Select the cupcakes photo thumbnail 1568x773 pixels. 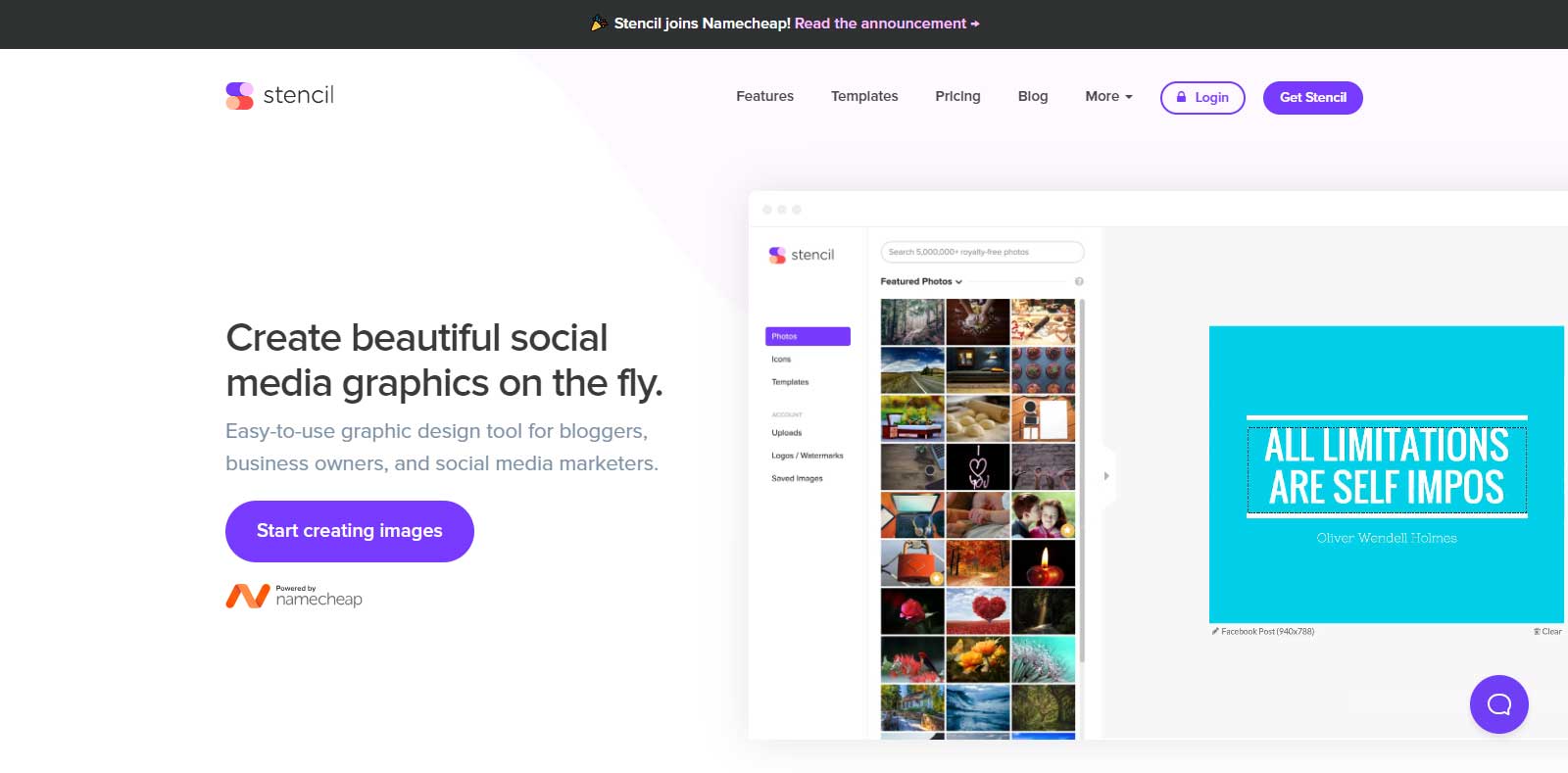(1043, 369)
